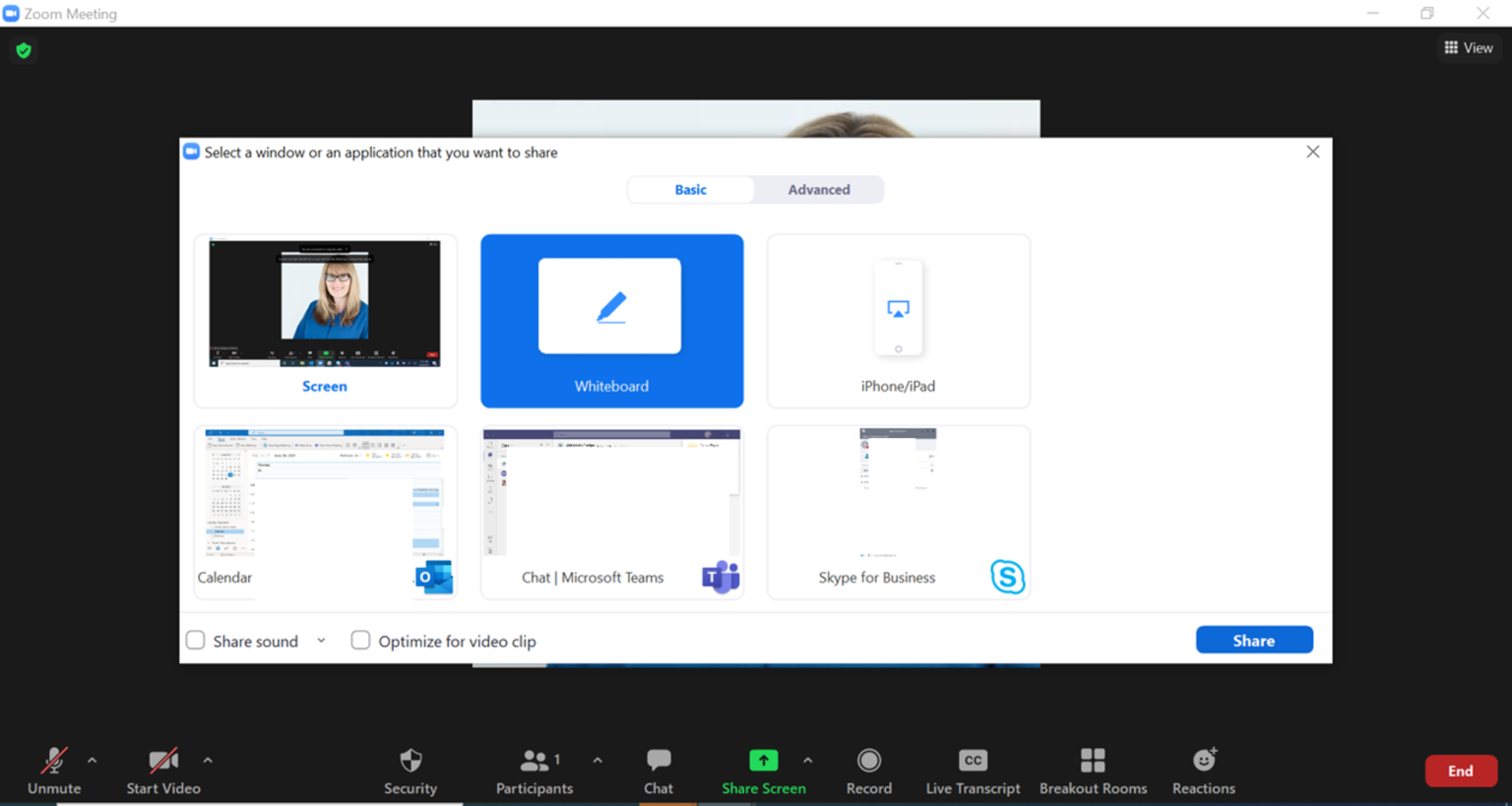
Task: Switch to the Advanced tab
Action: (x=818, y=189)
